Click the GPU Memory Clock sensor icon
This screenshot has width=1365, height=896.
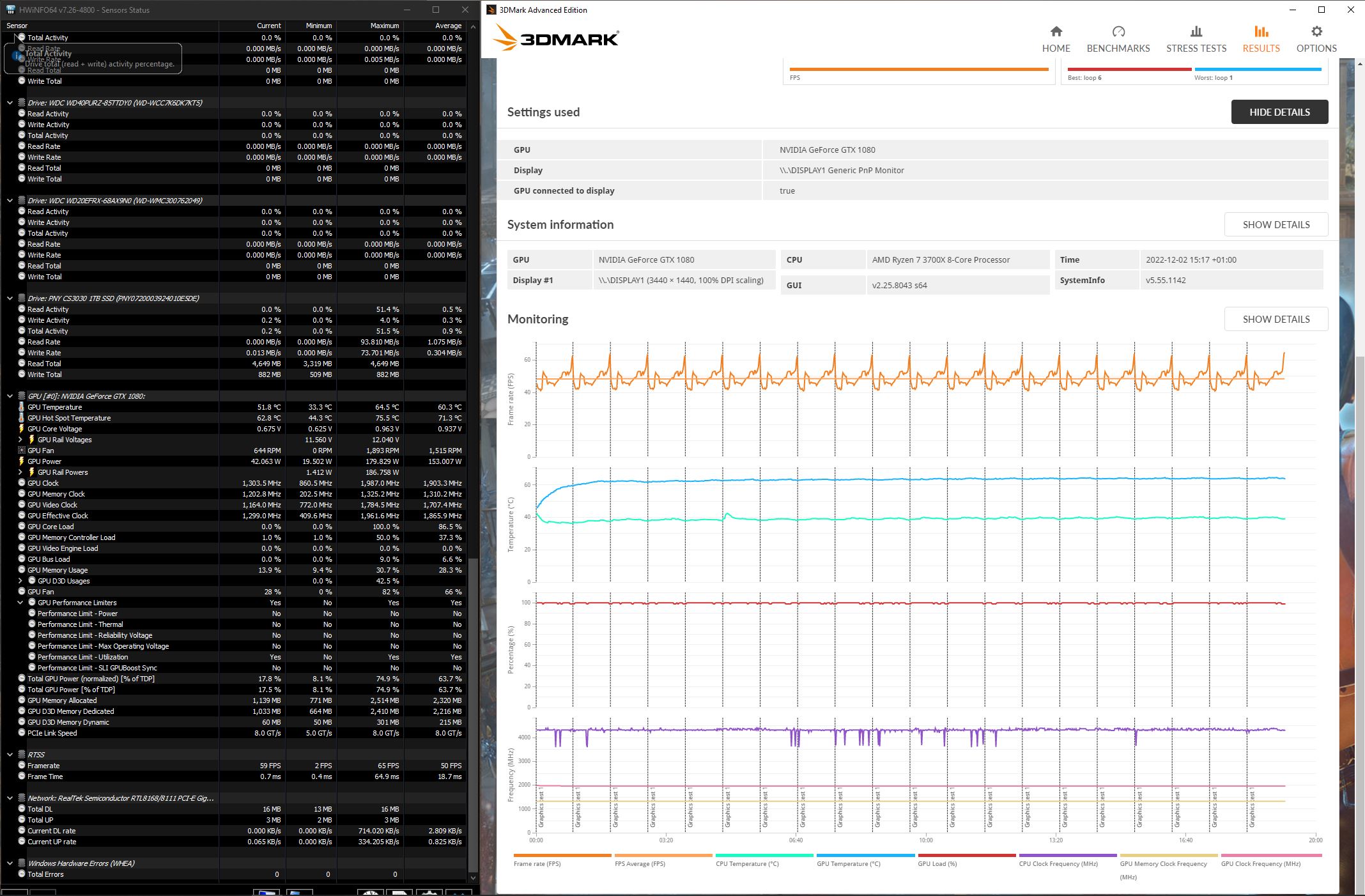tap(22, 494)
